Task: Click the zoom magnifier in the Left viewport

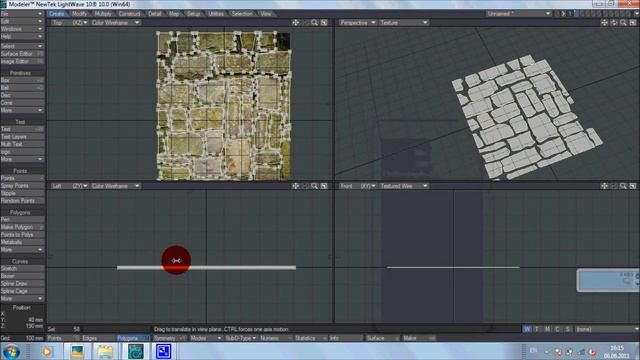Action: 314,186
